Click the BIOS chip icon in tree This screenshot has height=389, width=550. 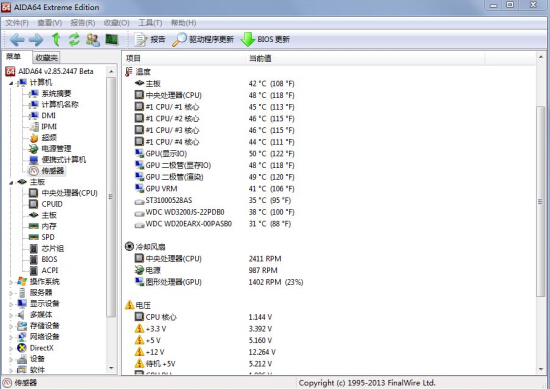coord(34,260)
